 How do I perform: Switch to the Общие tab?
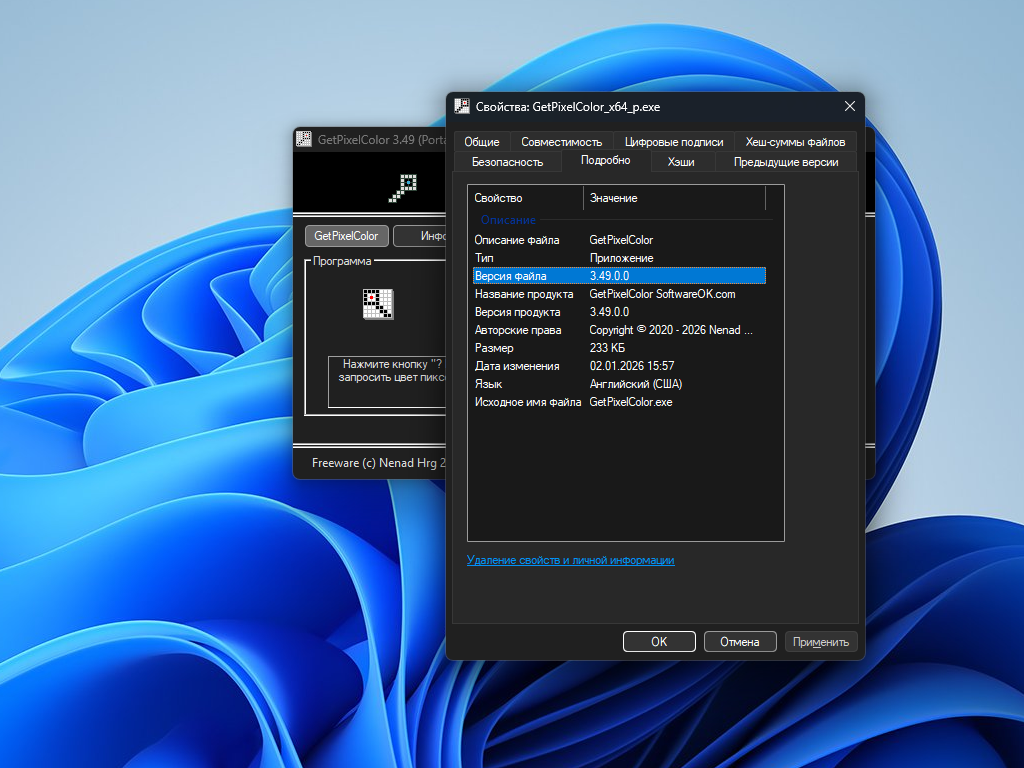pyautogui.click(x=481, y=142)
